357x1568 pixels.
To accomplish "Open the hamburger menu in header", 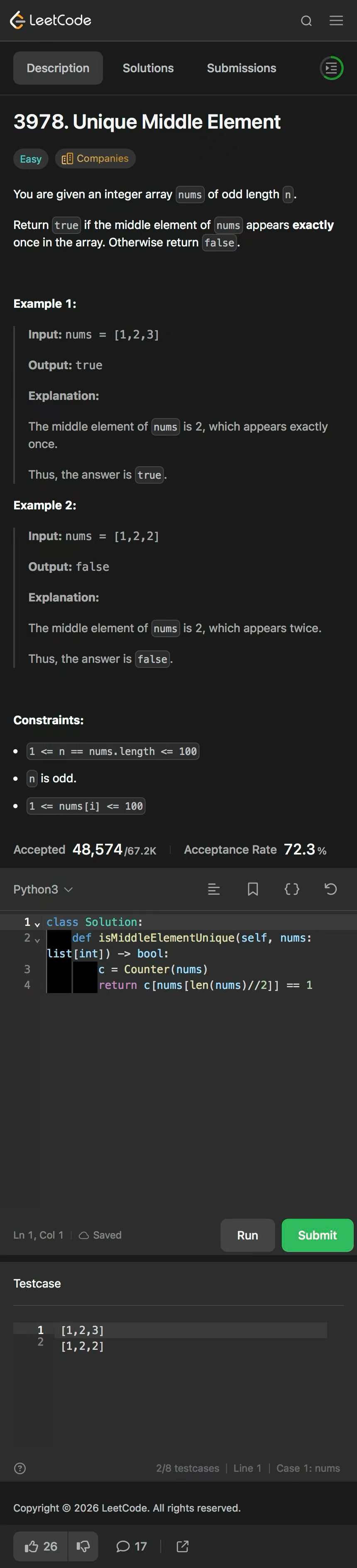I will pyautogui.click(x=336, y=21).
